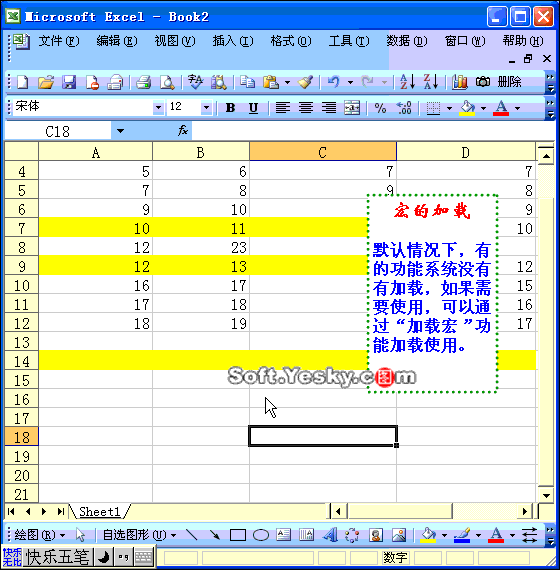Click the Format Painter brush icon
This screenshot has width=560, height=570.
[305, 82]
